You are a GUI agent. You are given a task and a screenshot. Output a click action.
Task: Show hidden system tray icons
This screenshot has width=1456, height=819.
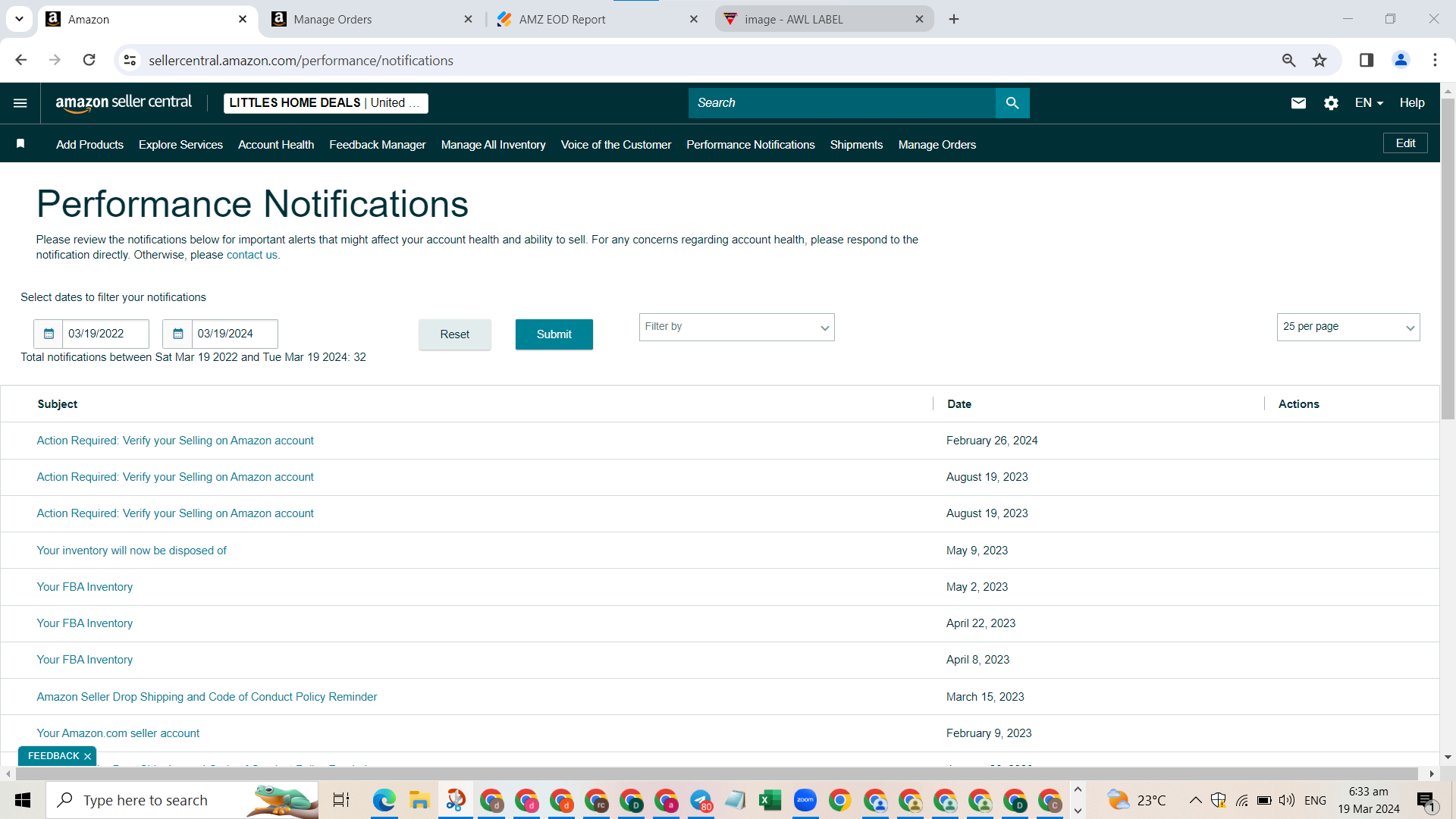1195,800
